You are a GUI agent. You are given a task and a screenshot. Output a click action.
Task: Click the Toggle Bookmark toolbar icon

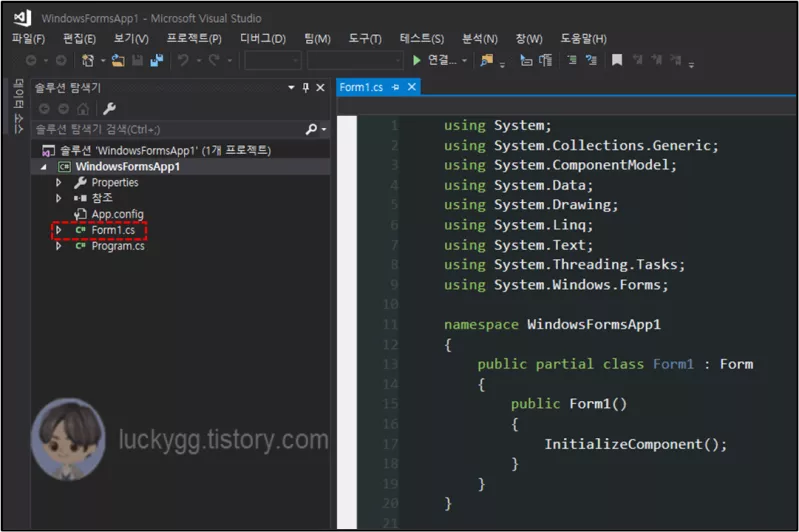[x=617, y=61]
